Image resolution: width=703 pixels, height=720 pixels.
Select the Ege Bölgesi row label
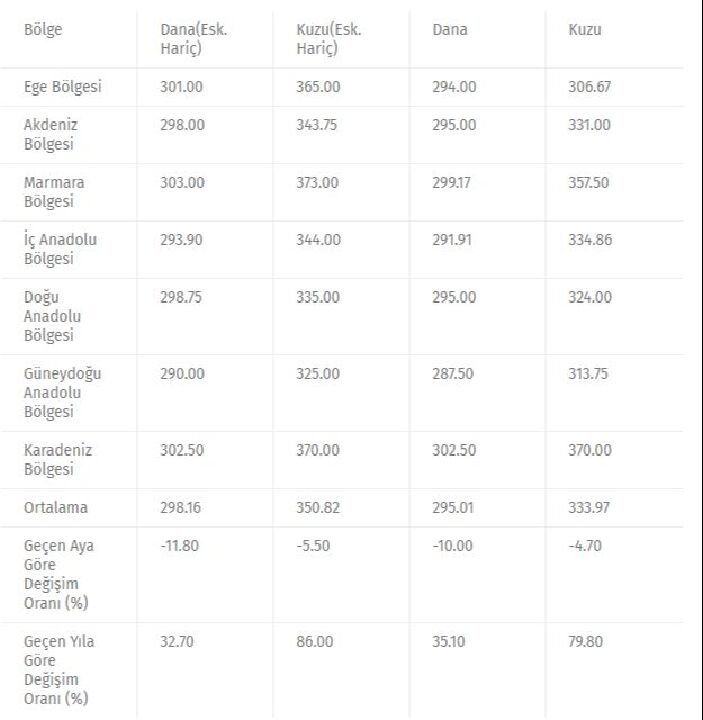coord(62,87)
